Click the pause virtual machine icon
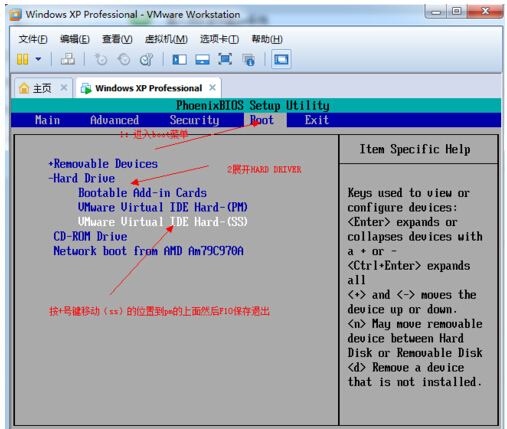Screen dimensions: 507x429 23,60
